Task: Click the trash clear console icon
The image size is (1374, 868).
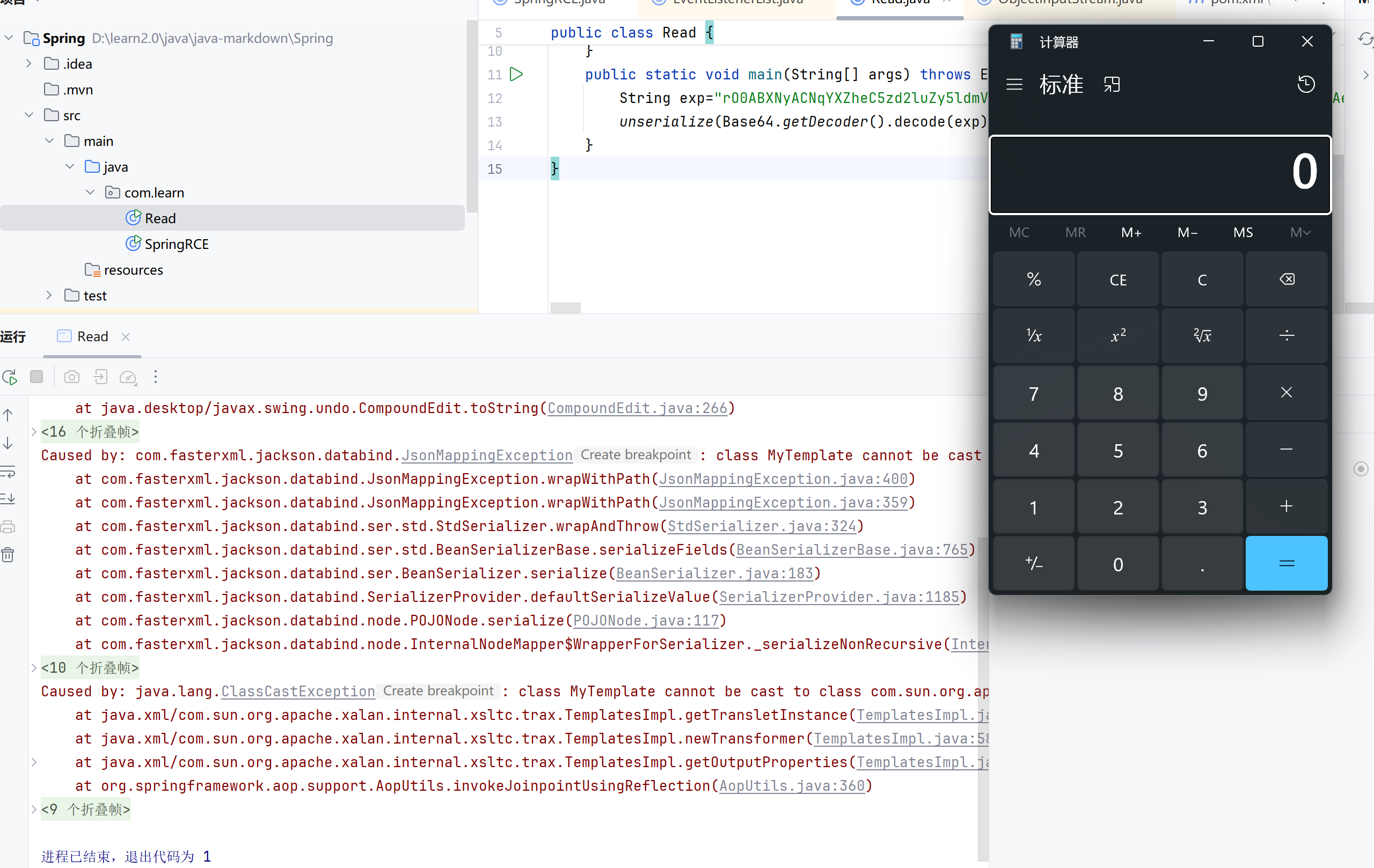Action: click(x=8, y=555)
